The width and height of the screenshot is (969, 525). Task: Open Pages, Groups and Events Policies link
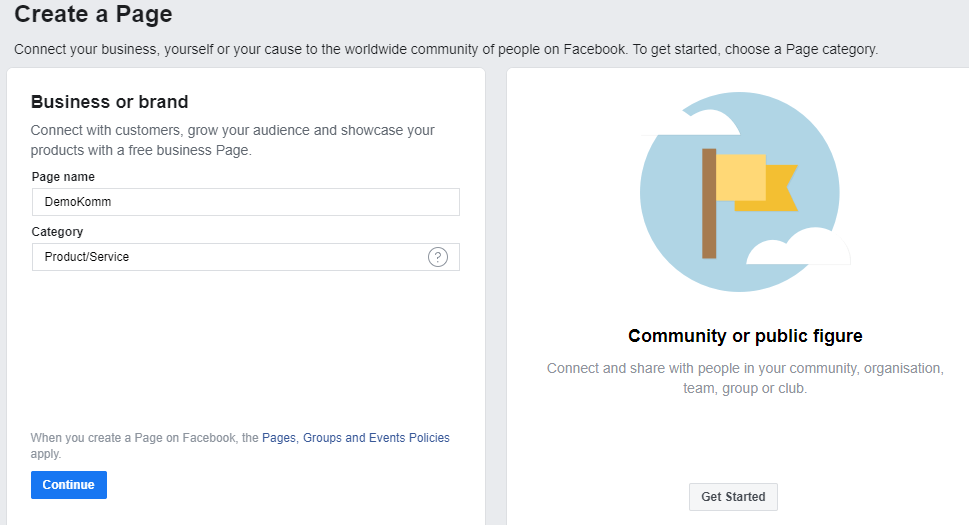point(356,438)
